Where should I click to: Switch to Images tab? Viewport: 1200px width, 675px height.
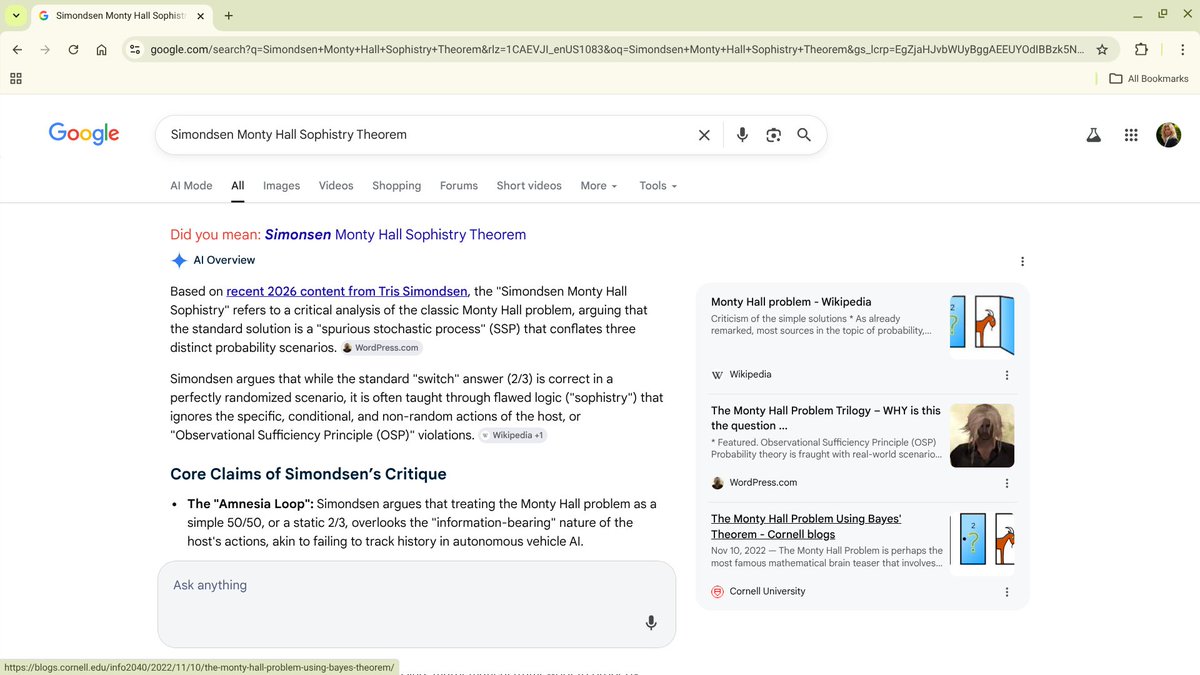[x=282, y=186]
